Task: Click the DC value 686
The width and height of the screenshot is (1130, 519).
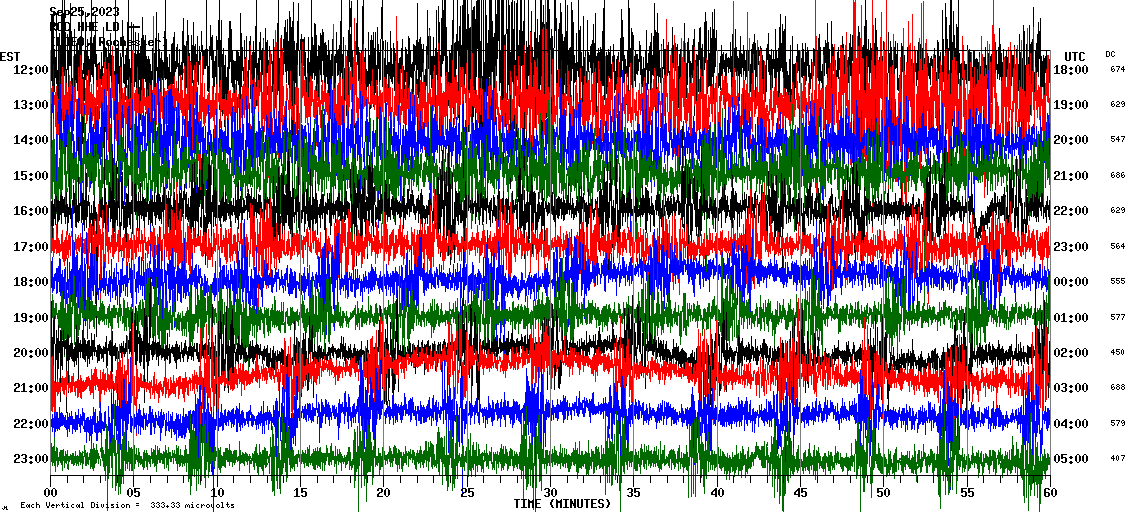Action: click(x=1118, y=175)
